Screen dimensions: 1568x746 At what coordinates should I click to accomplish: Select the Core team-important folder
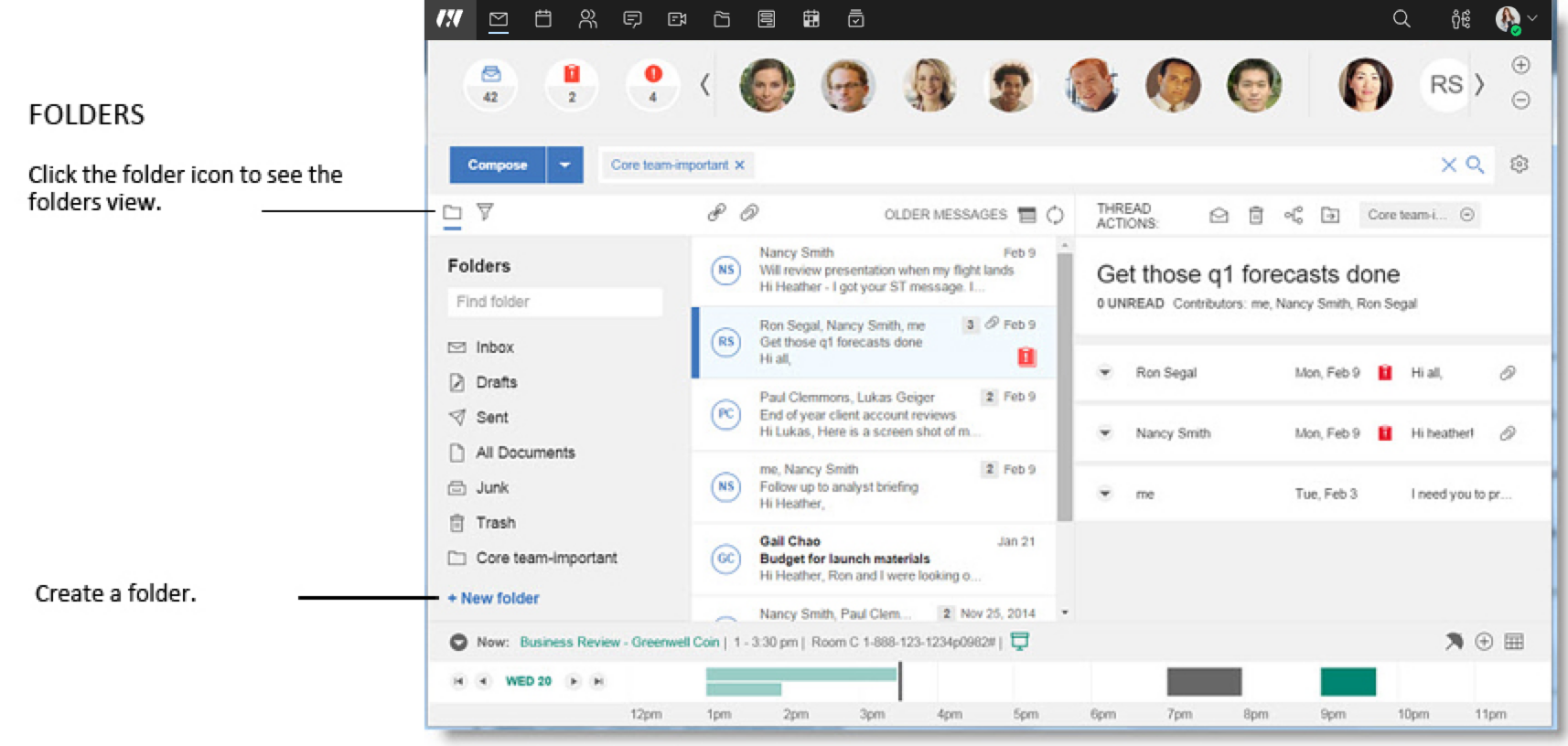[x=532, y=558]
